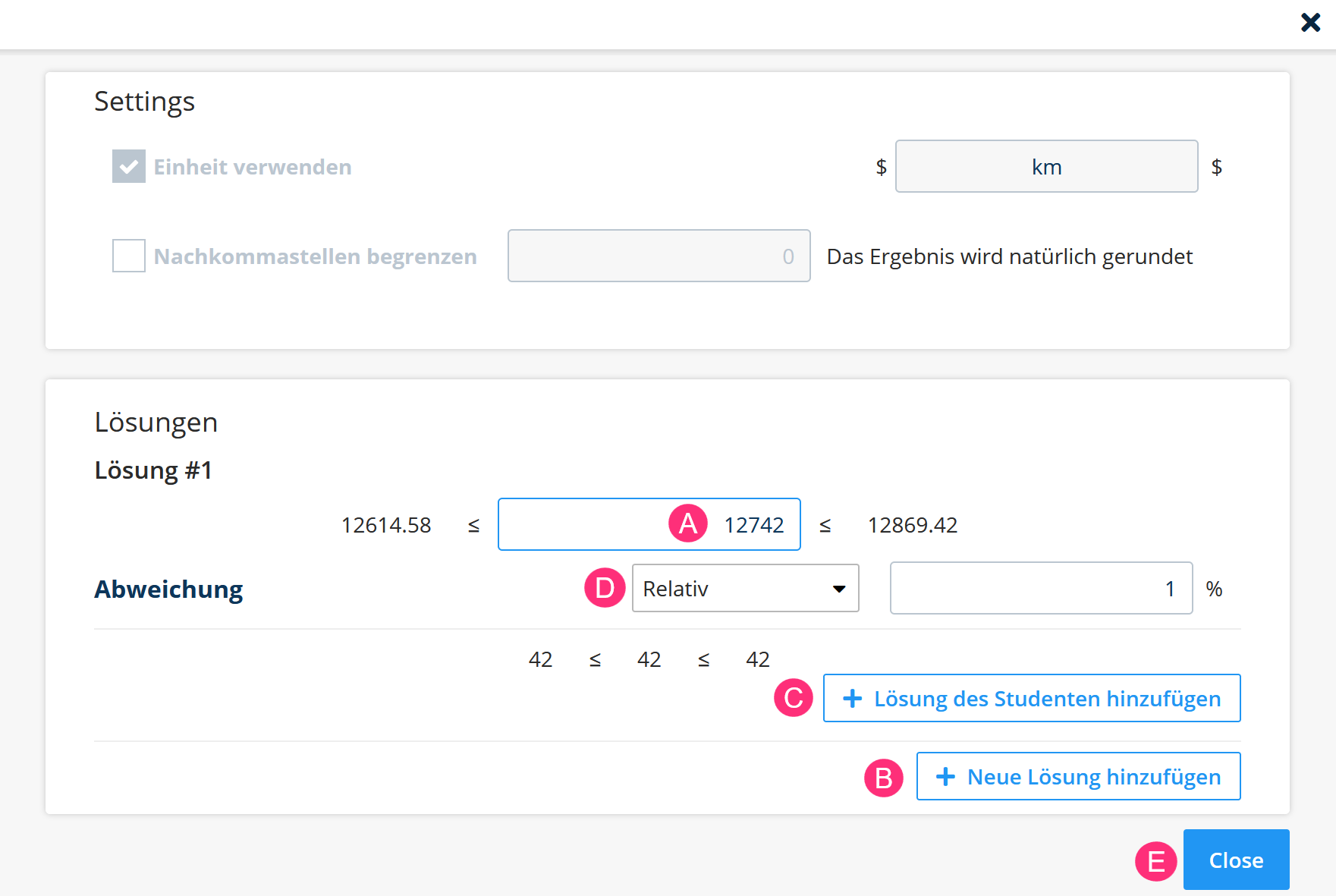
Task: Click the text Das Ergebnis wird natürlich gerundet
Action: coord(1010,256)
